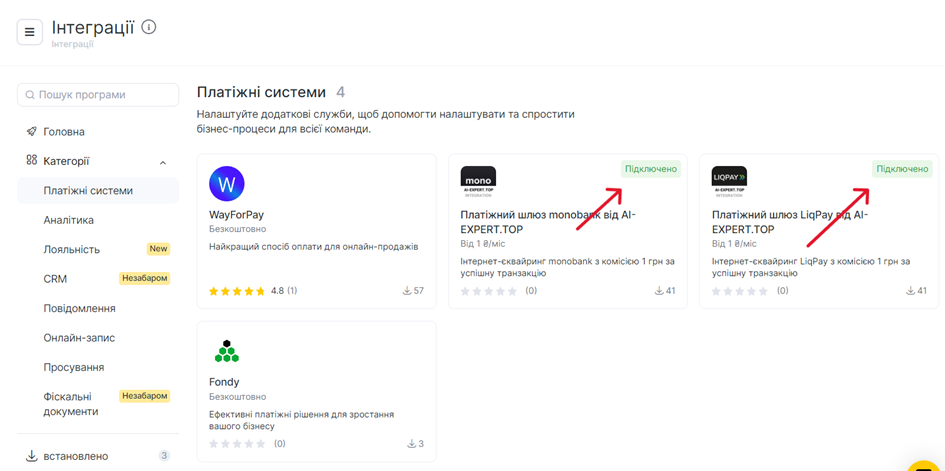Click the info icon beside Інтеграції
This screenshot has height=471, width=945.
click(148, 27)
